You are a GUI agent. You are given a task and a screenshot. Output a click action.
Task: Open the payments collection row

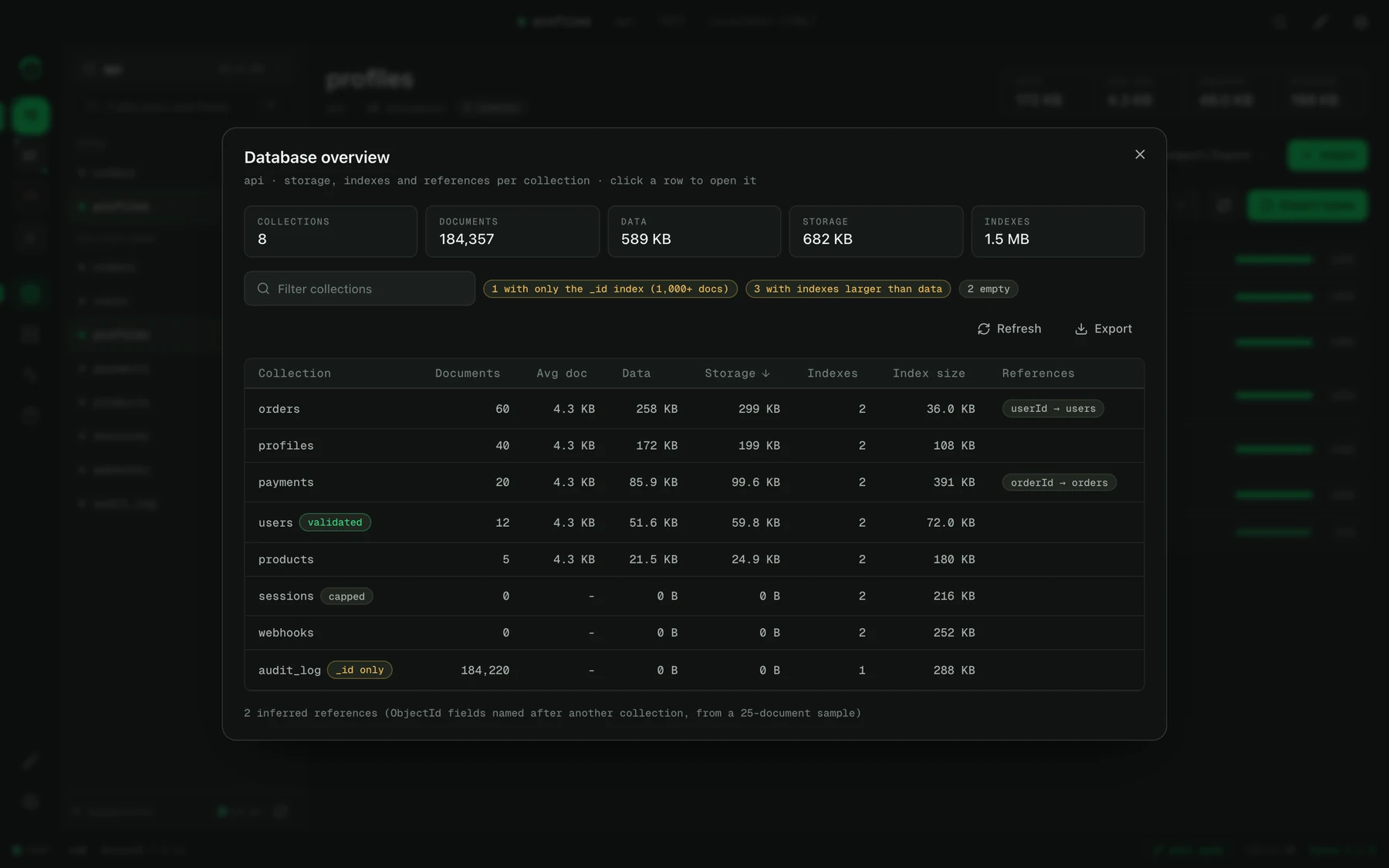694,482
